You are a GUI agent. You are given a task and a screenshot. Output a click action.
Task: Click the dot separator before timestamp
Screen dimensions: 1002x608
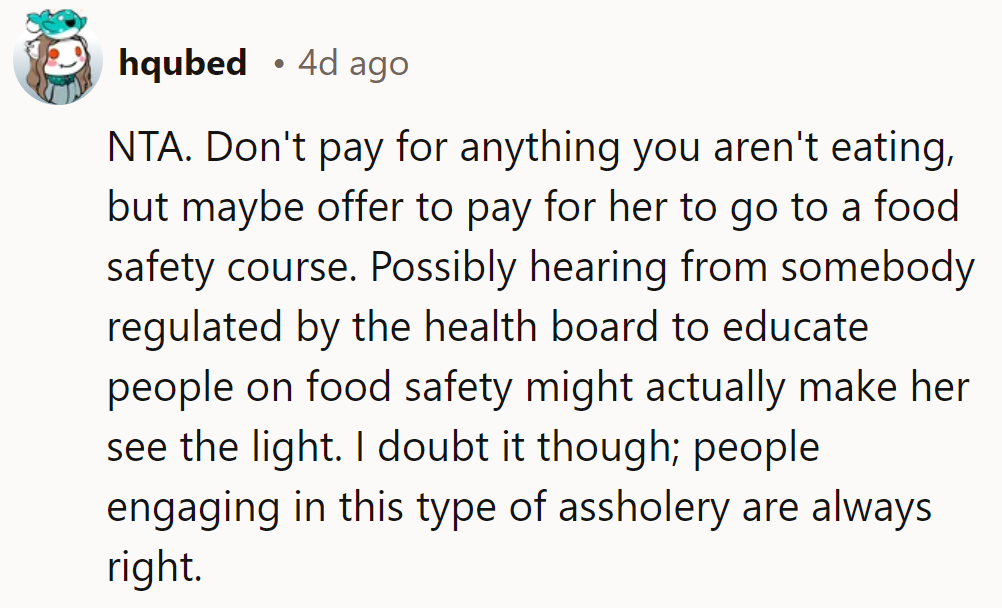279,65
